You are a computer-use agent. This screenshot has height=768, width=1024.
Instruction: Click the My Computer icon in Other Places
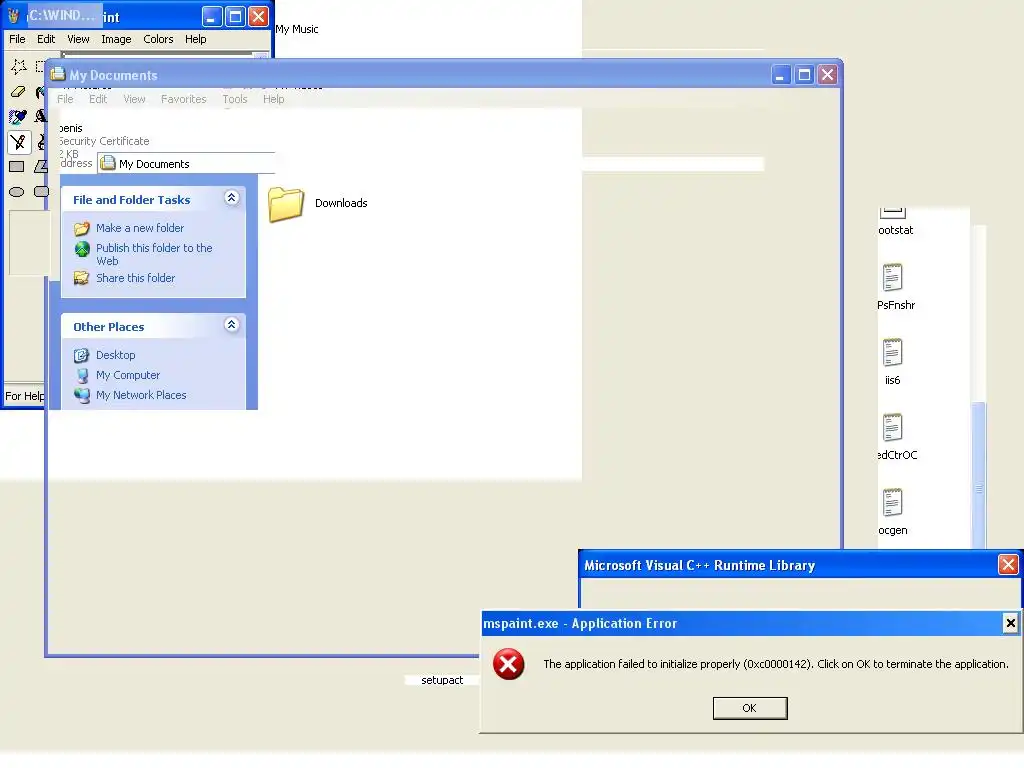coord(82,376)
